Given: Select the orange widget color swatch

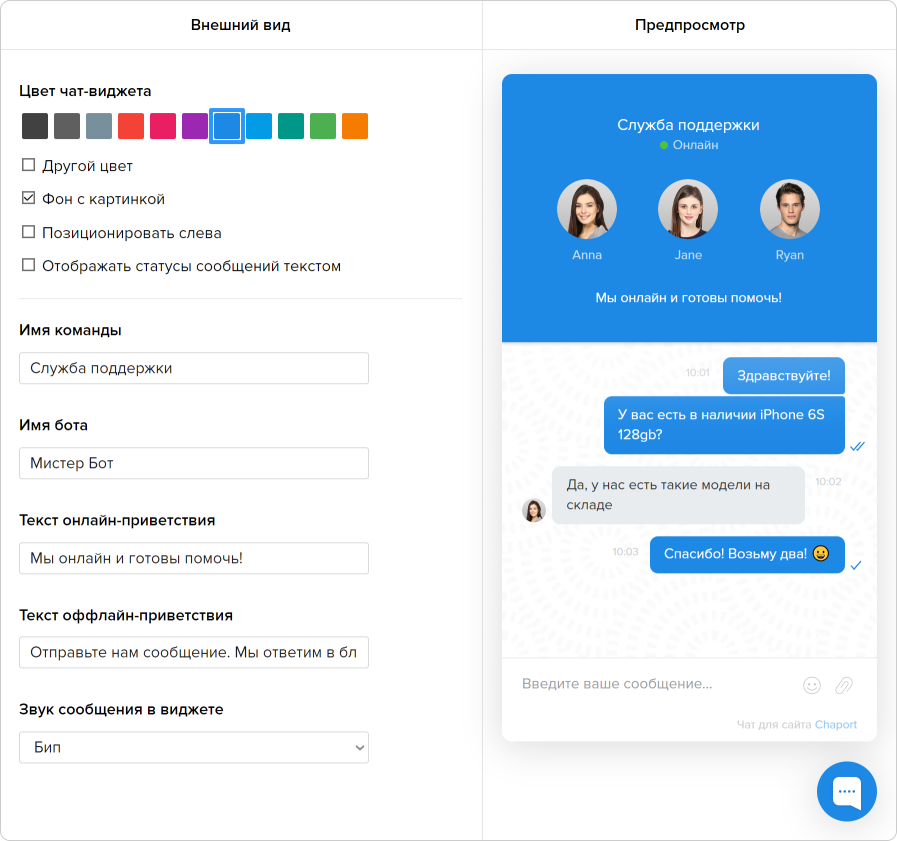Looking at the screenshot, I should point(356,126).
